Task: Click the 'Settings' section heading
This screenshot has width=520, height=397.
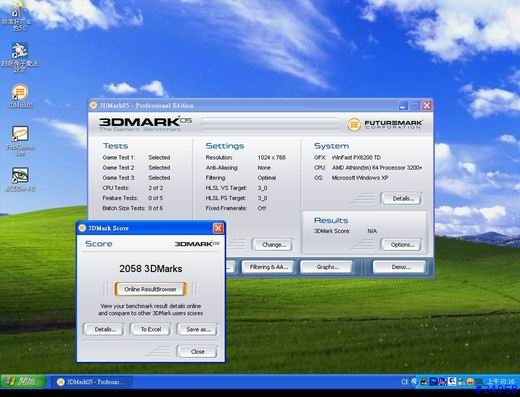Action: point(225,146)
